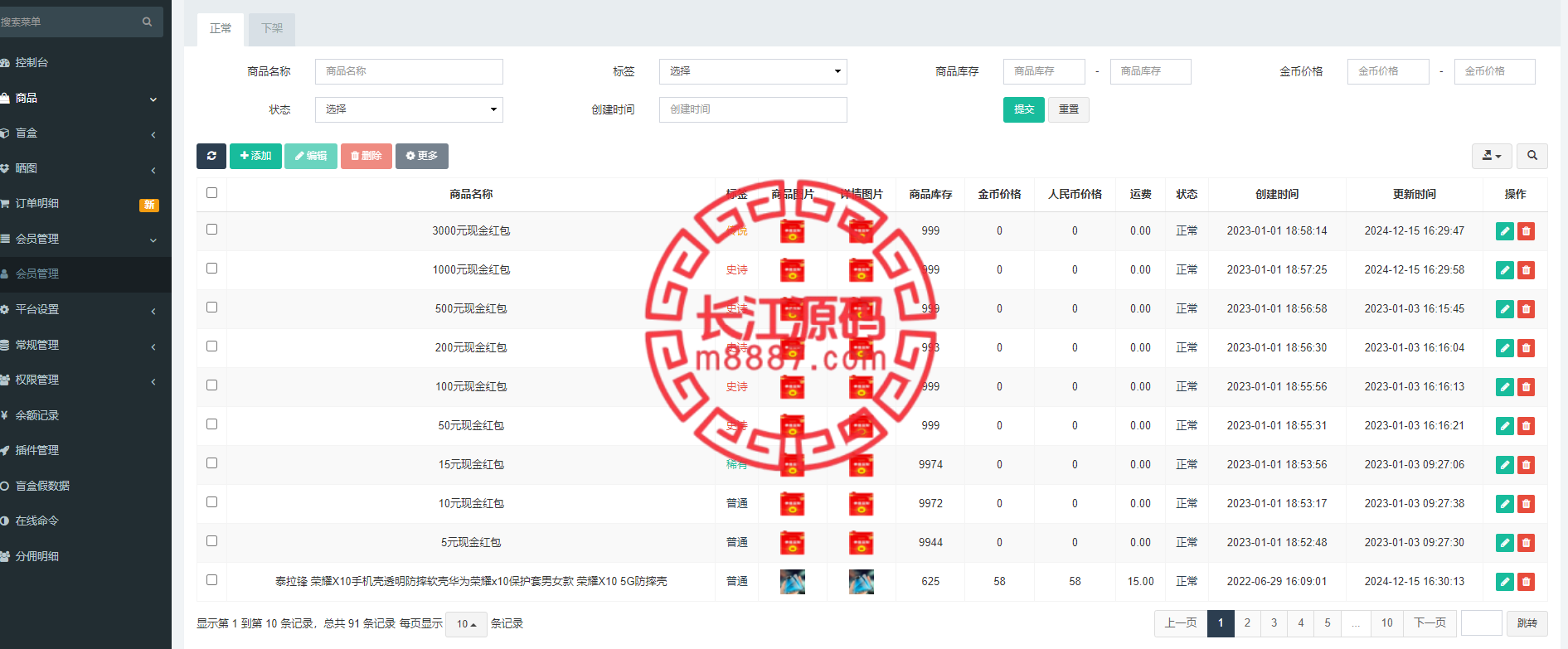The height and width of the screenshot is (649, 1568).
Task: Check the 3000元现金红包 row checkbox
Action: pos(211,230)
